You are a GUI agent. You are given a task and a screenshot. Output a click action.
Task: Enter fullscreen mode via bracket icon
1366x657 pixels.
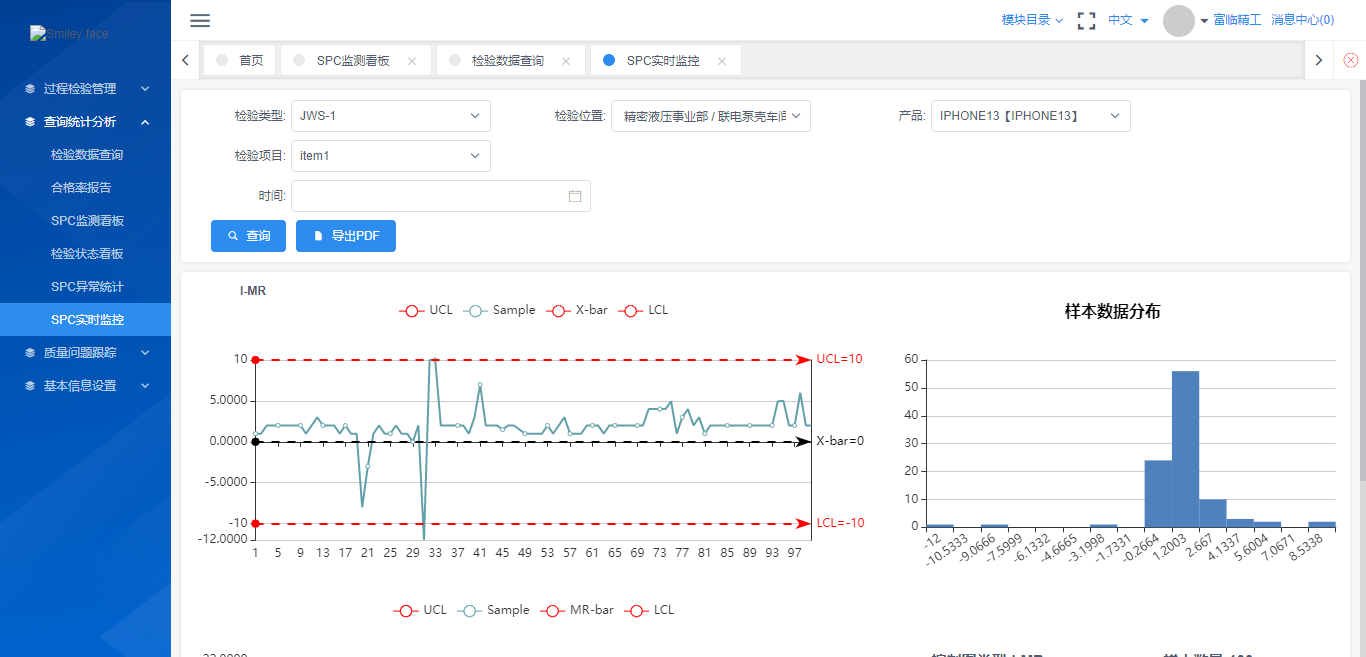pyautogui.click(x=1086, y=20)
